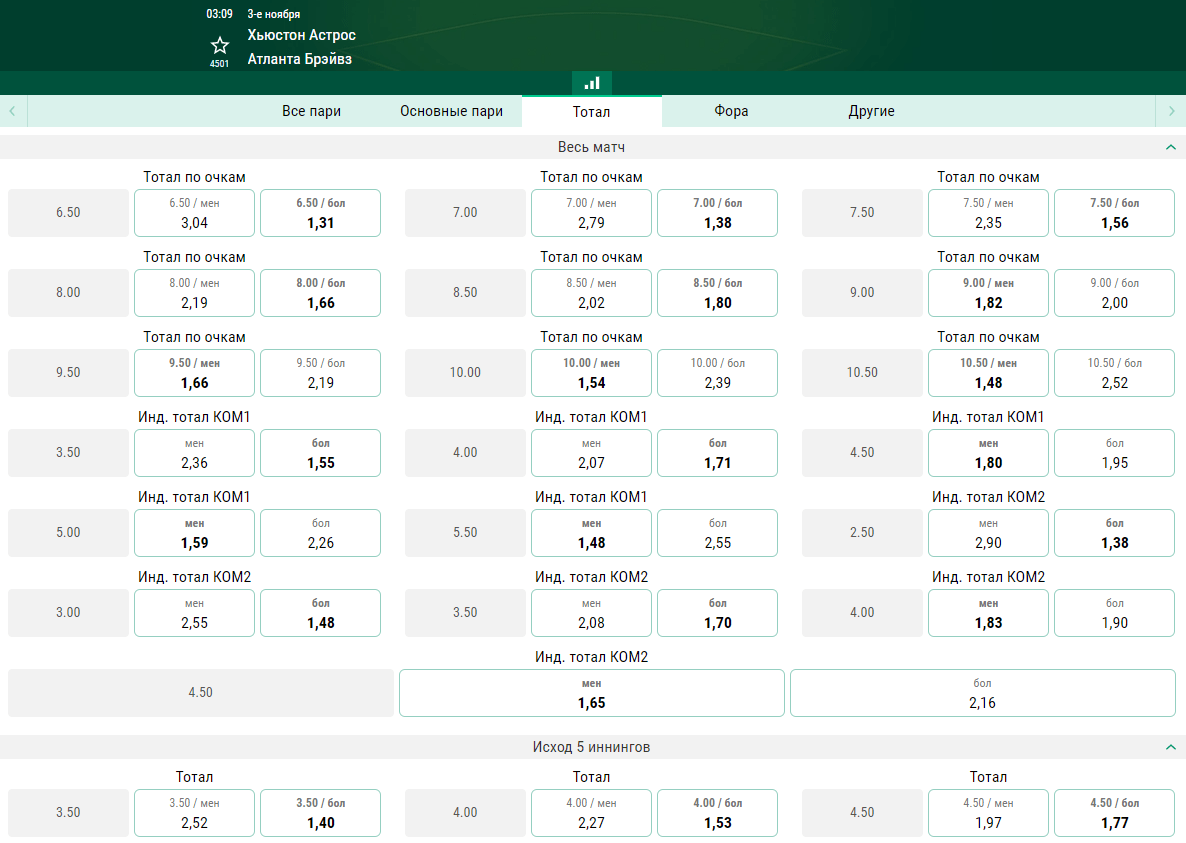1186x843 pixels.
Task: Select total 10.50 бол odds 2,52
Action: [x=1114, y=373]
